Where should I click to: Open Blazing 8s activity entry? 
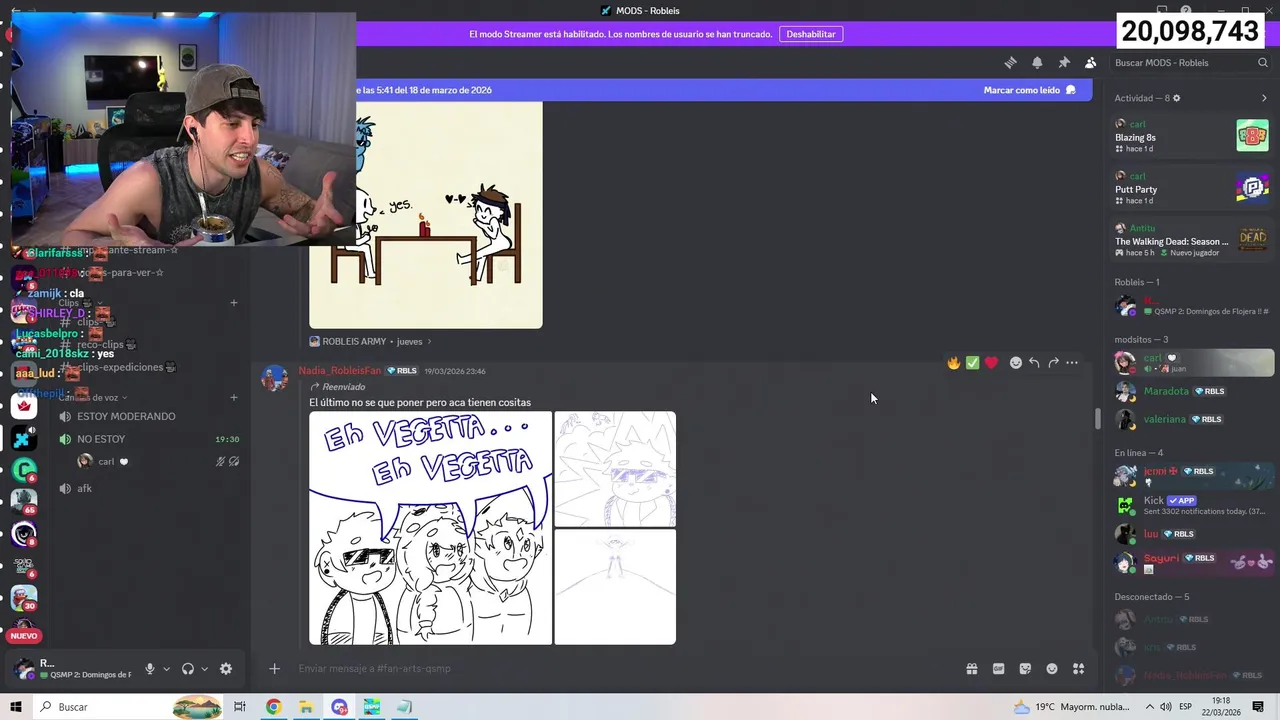point(1192,136)
